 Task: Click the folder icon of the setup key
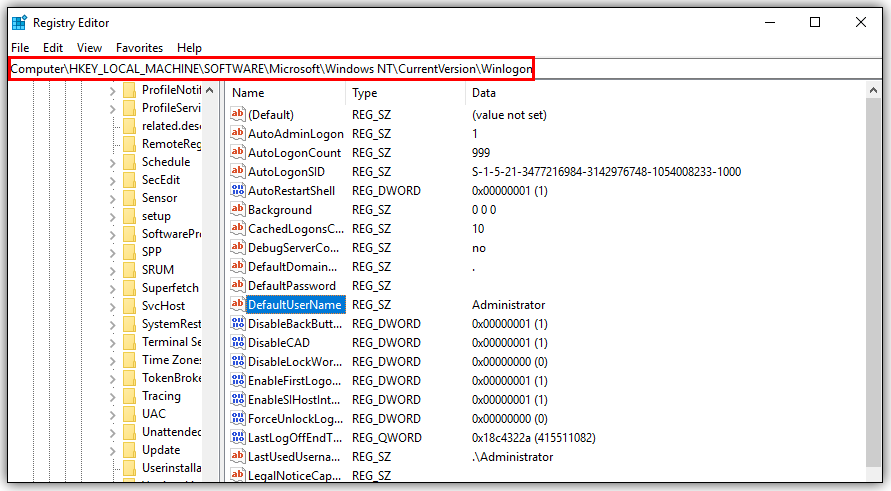pos(130,217)
